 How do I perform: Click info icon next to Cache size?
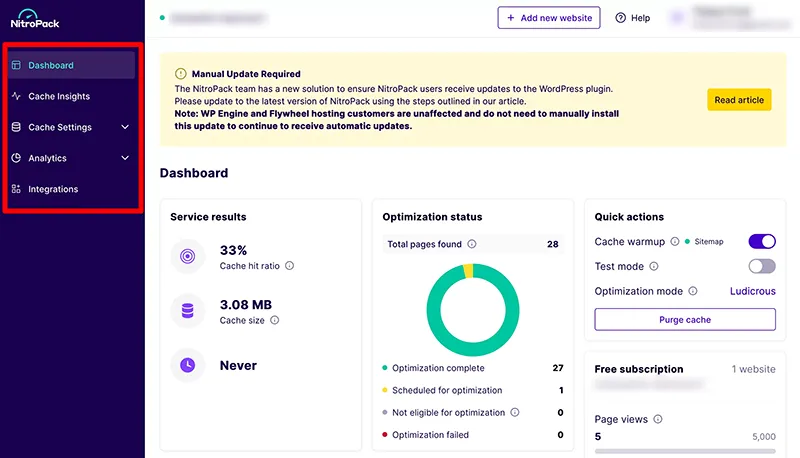pyautogui.click(x=274, y=320)
